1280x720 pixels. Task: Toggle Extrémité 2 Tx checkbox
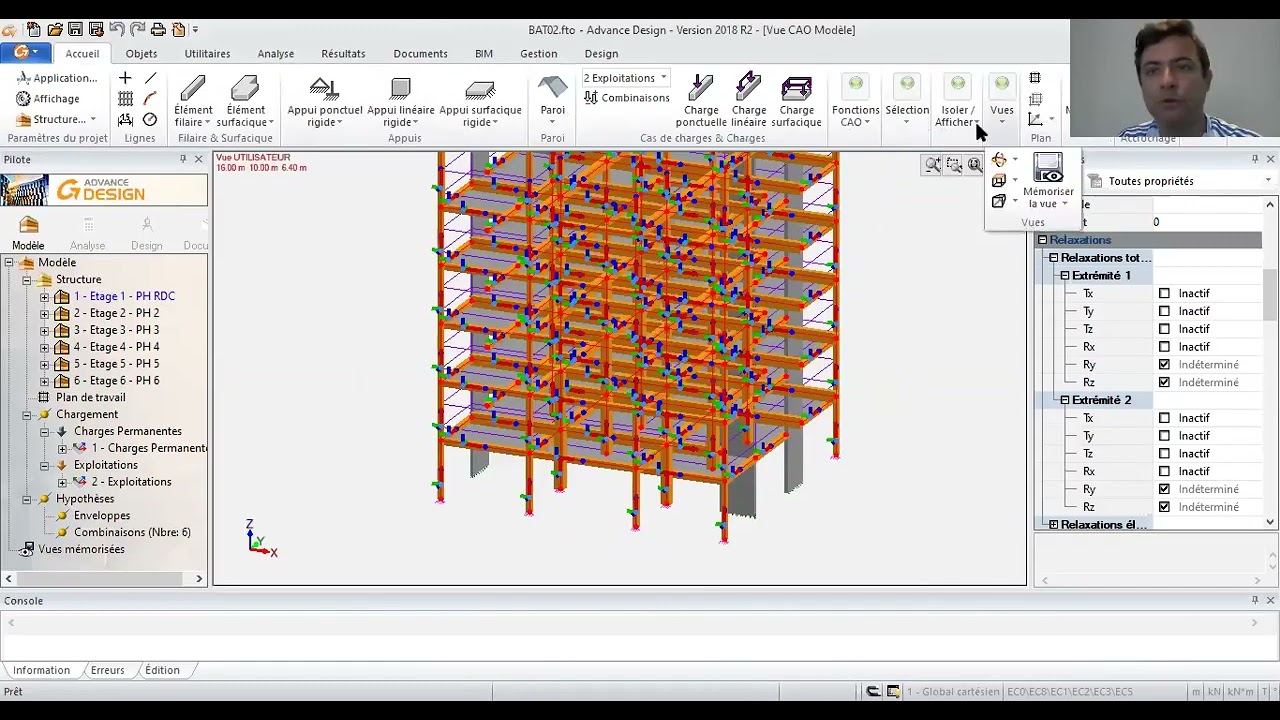pos(1164,418)
